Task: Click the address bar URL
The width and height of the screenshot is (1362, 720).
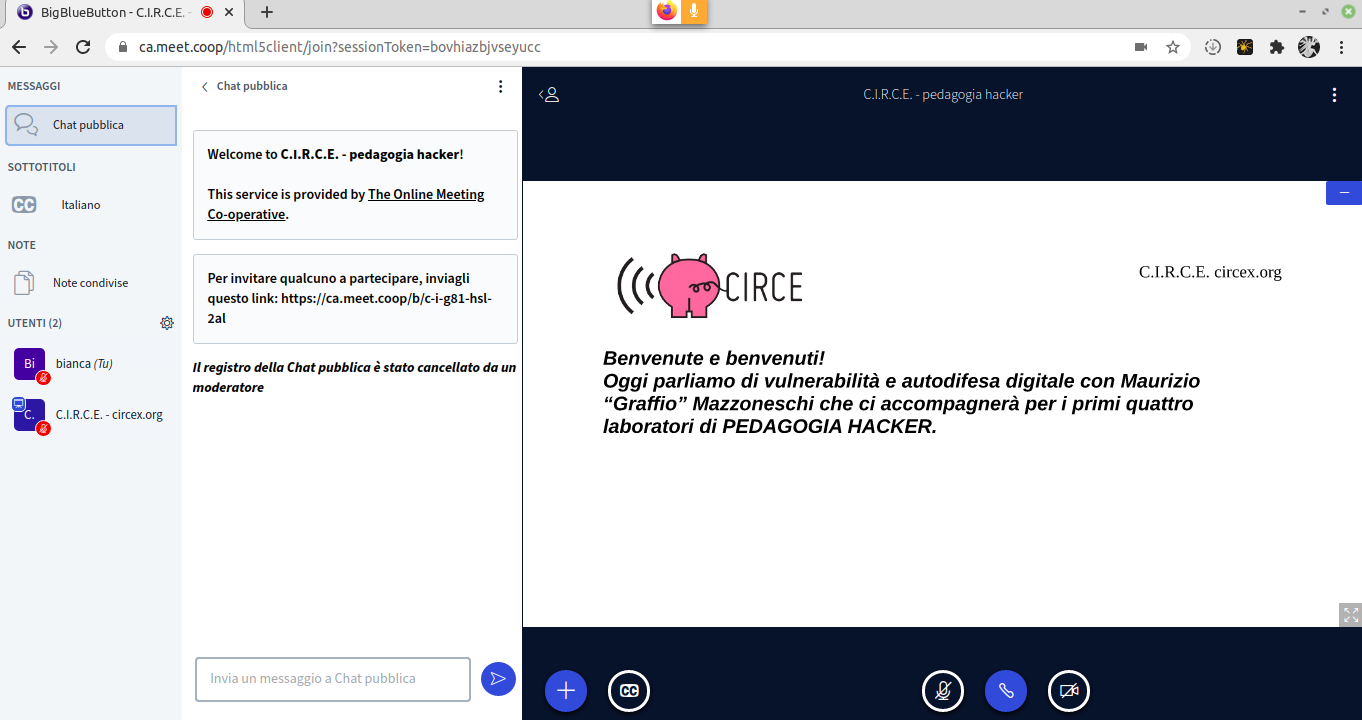Action: [x=340, y=47]
